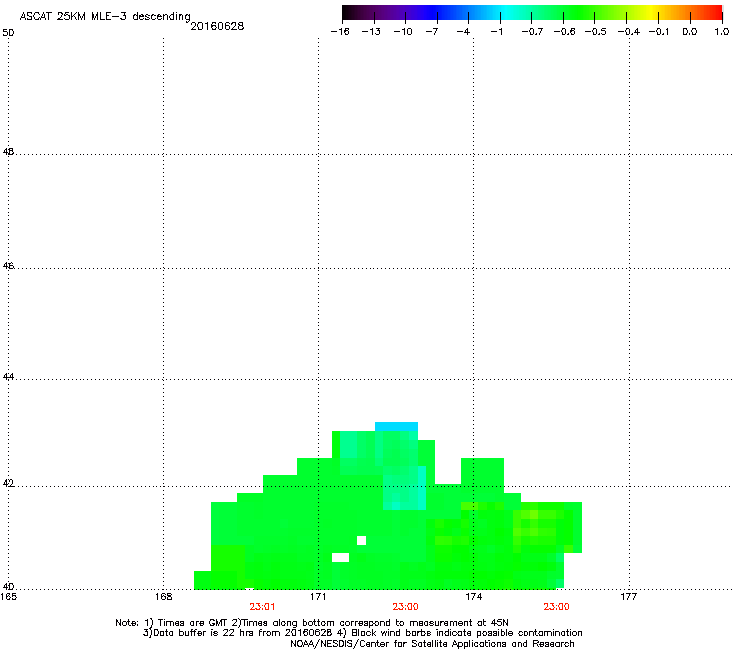Click colorbar label -7
This screenshot has width=740, height=650.
pos(432,32)
